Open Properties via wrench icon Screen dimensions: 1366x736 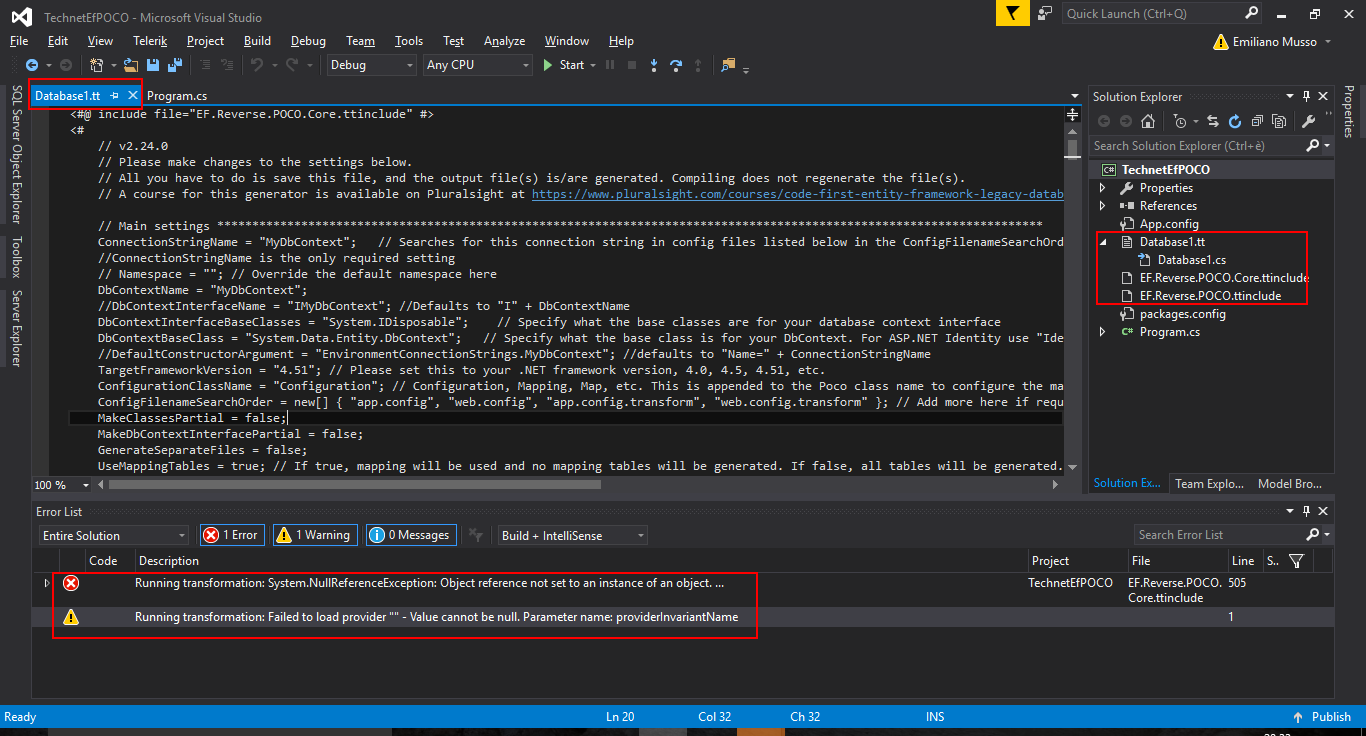click(x=1308, y=121)
